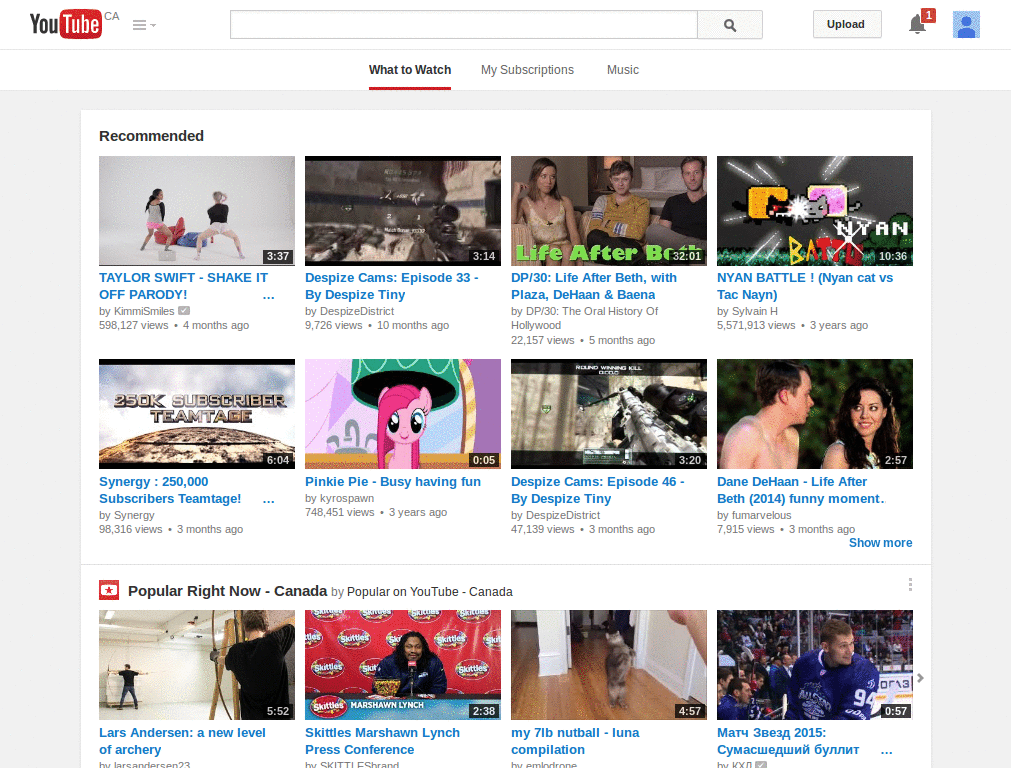This screenshot has width=1024, height=768.
Task: Focus the search input field
Action: pos(464,25)
